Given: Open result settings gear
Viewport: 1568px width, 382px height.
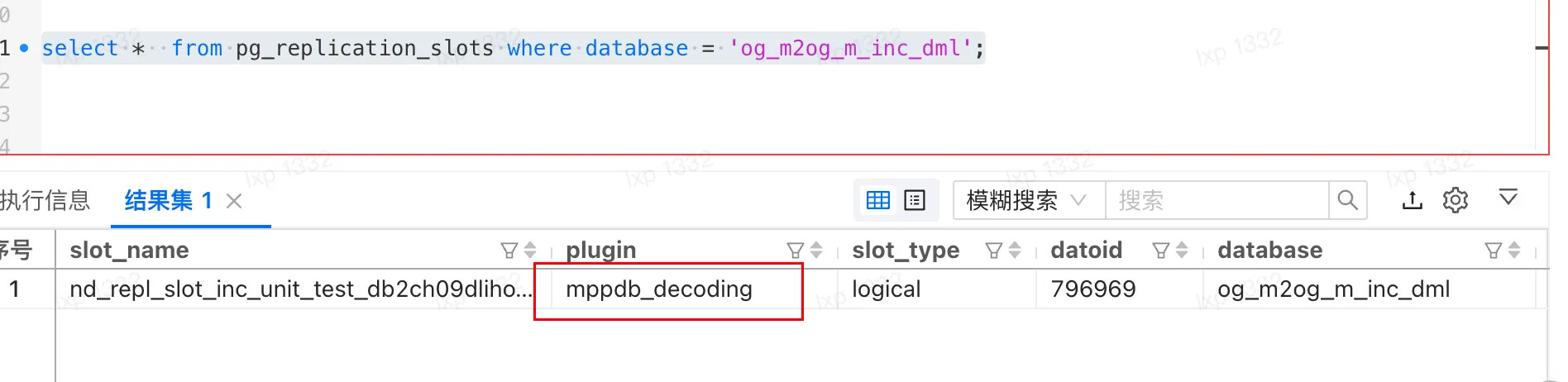Looking at the screenshot, I should tap(1456, 200).
